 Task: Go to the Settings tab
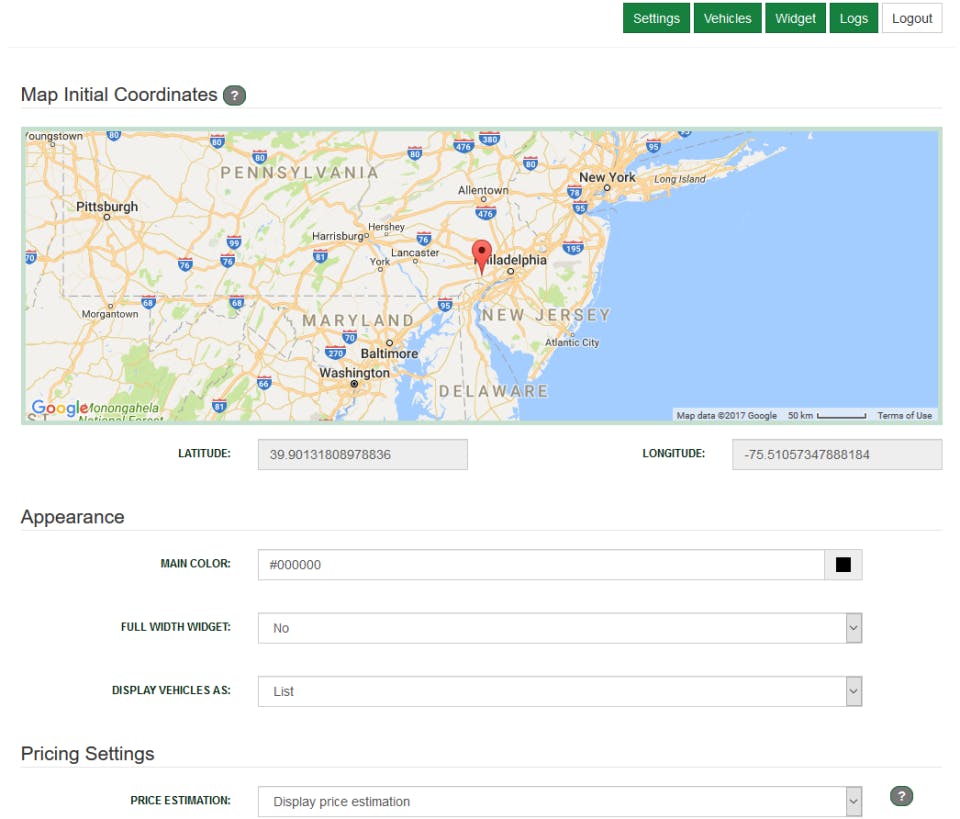[x=656, y=18]
